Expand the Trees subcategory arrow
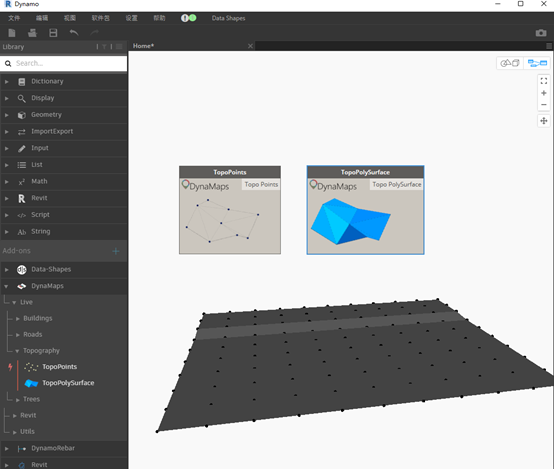Image resolution: width=554 pixels, height=469 pixels. pyautogui.click(x=17, y=400)
